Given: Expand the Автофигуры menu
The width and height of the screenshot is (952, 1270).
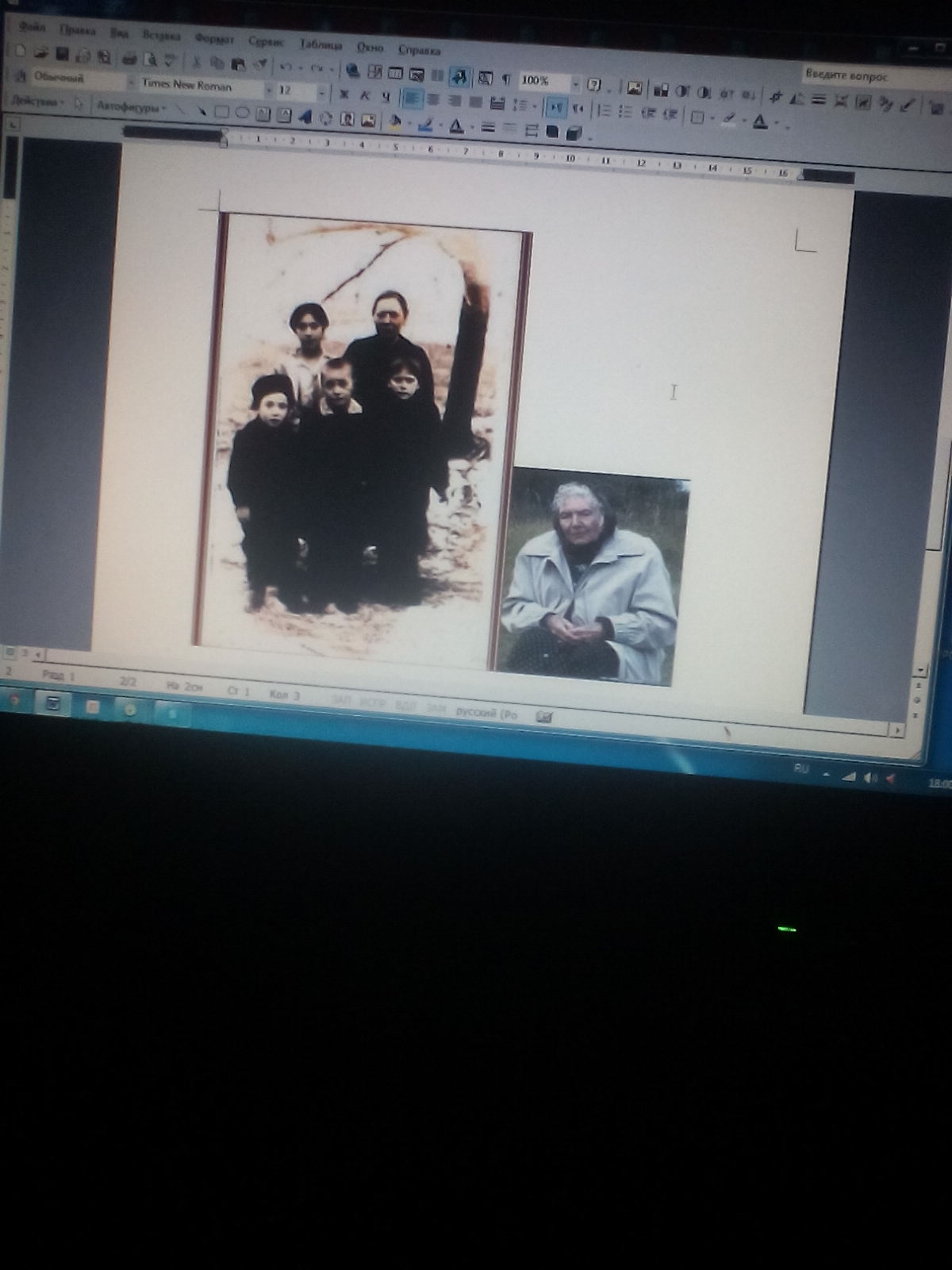Looking at the screenshot, I should 132,106.
